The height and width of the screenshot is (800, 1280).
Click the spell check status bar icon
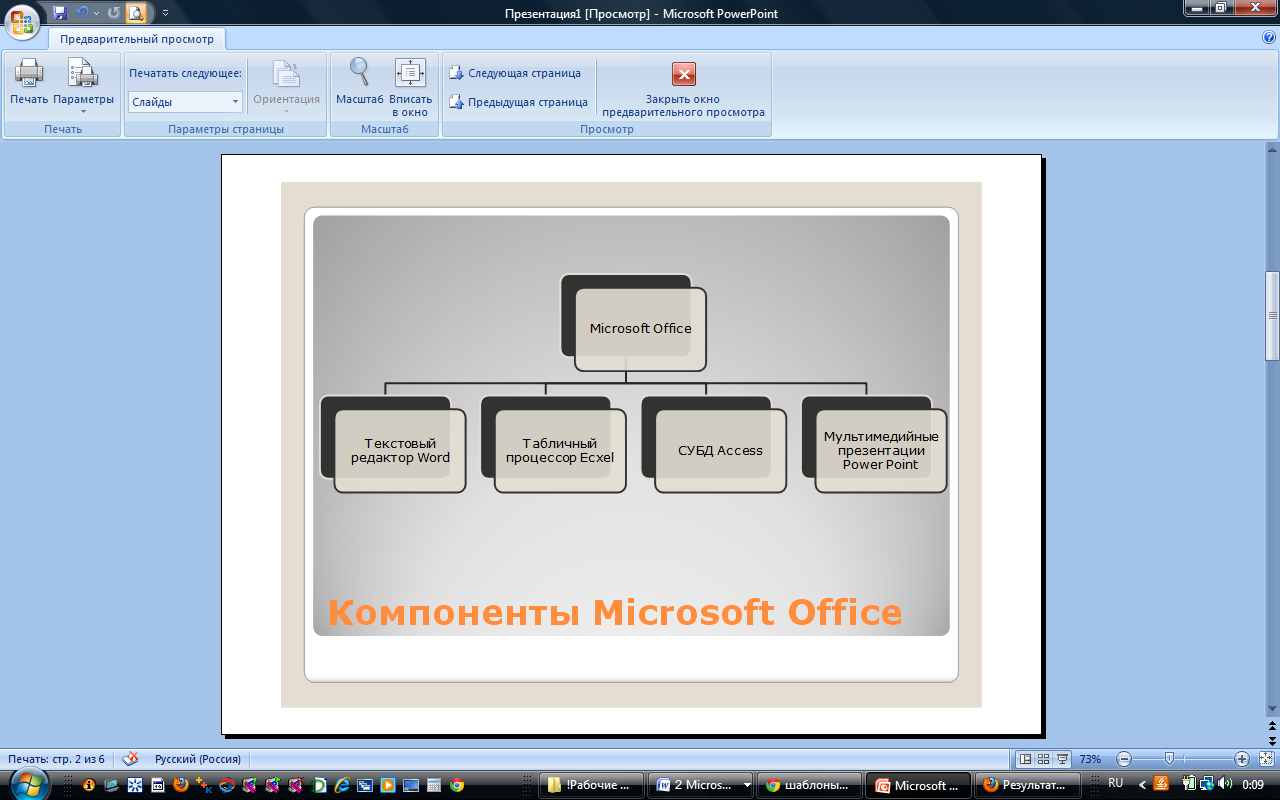pos(130,759)
